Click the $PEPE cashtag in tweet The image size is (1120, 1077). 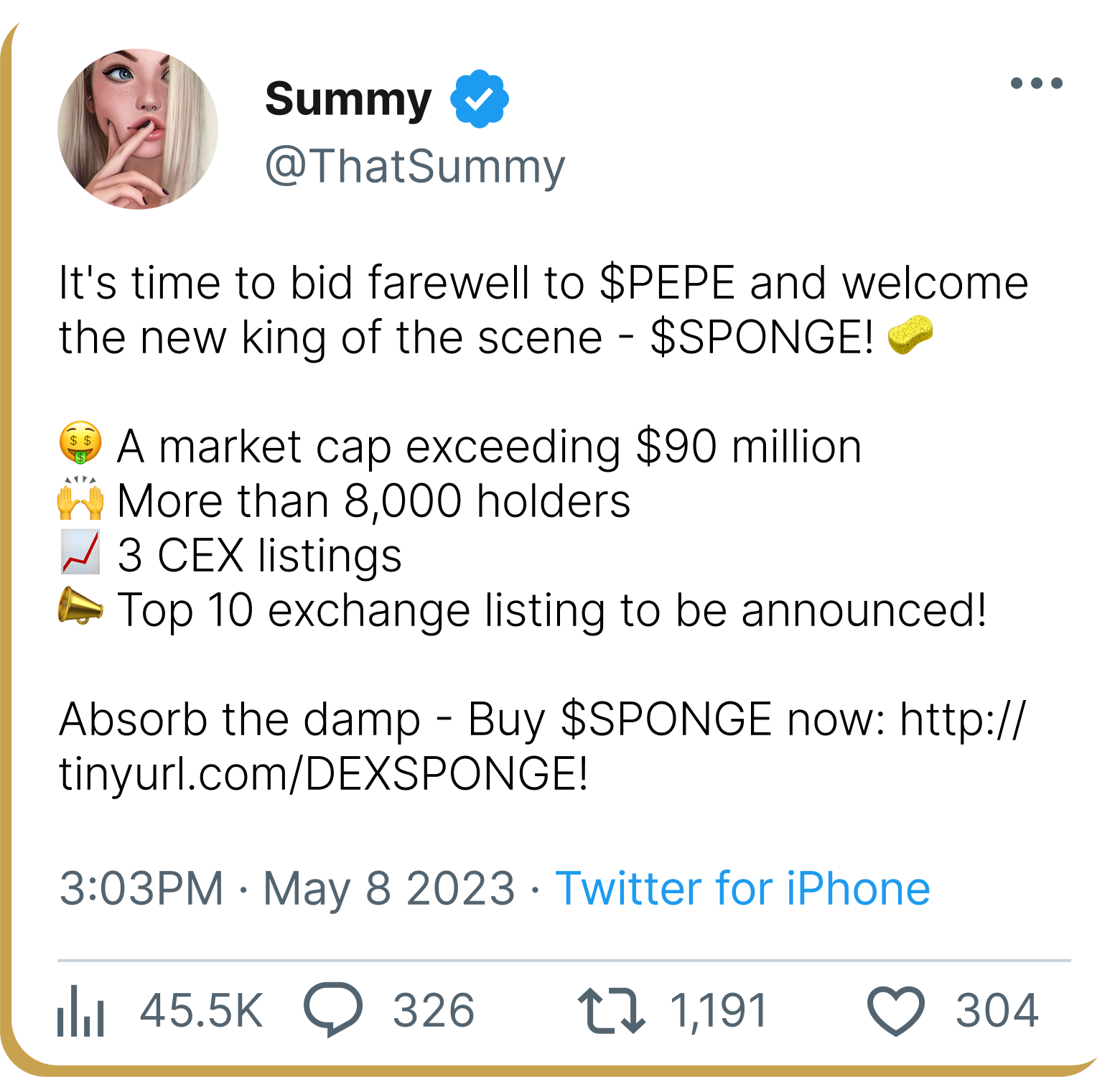[x=668, y=283]
